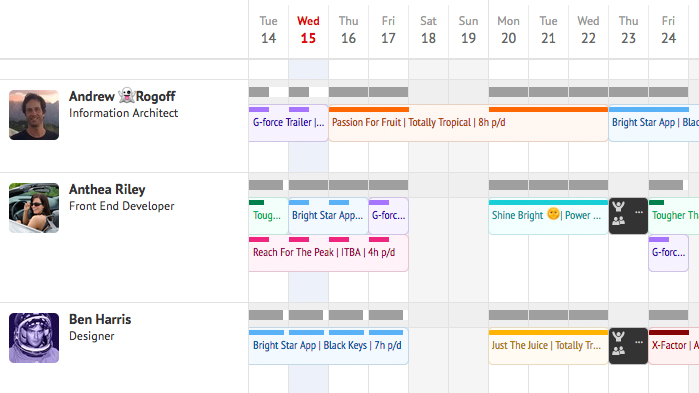Click the orange bar on the Passion For Fruit booking

[x=369, y=109]
